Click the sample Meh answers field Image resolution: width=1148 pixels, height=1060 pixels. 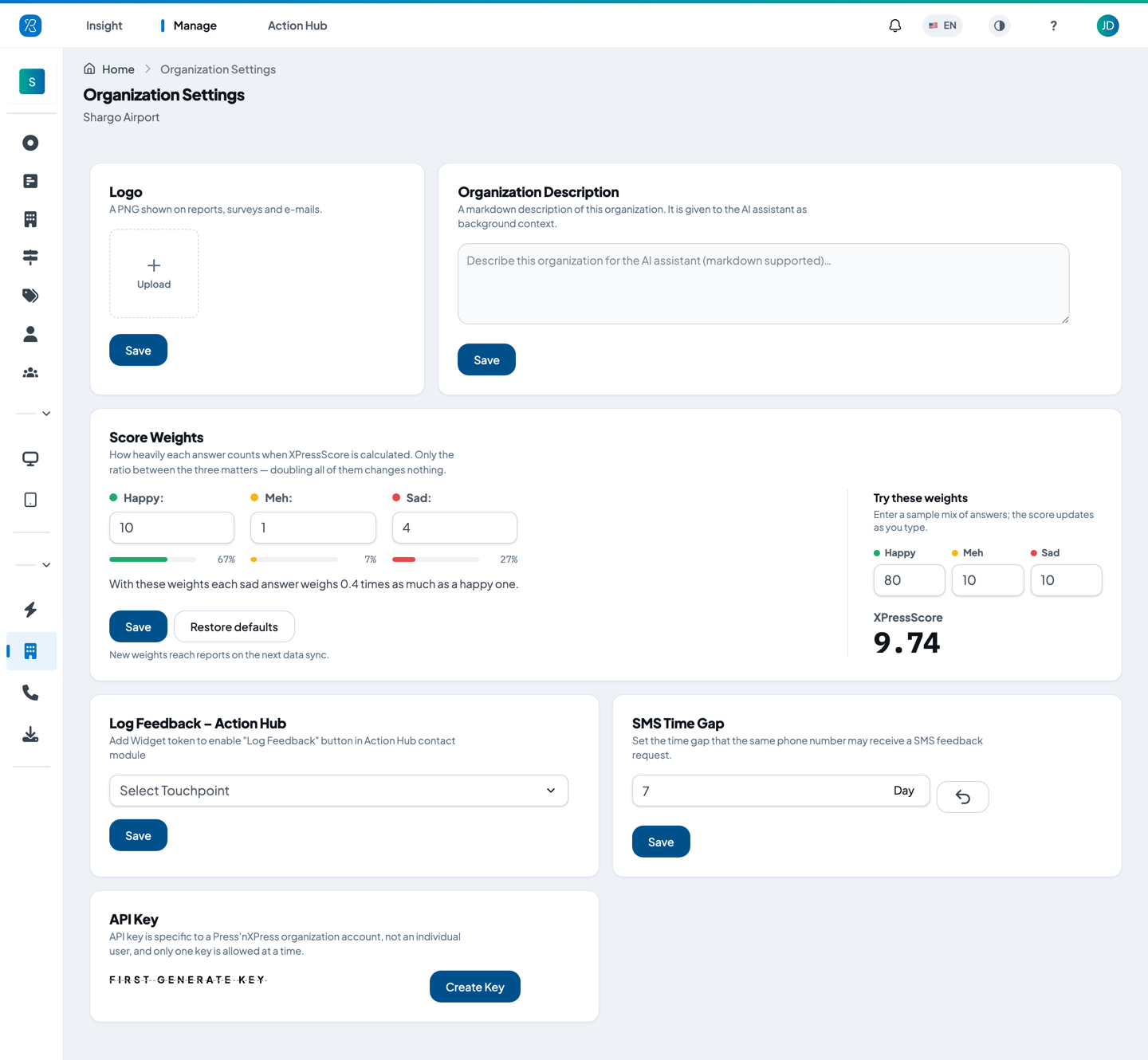988,580
